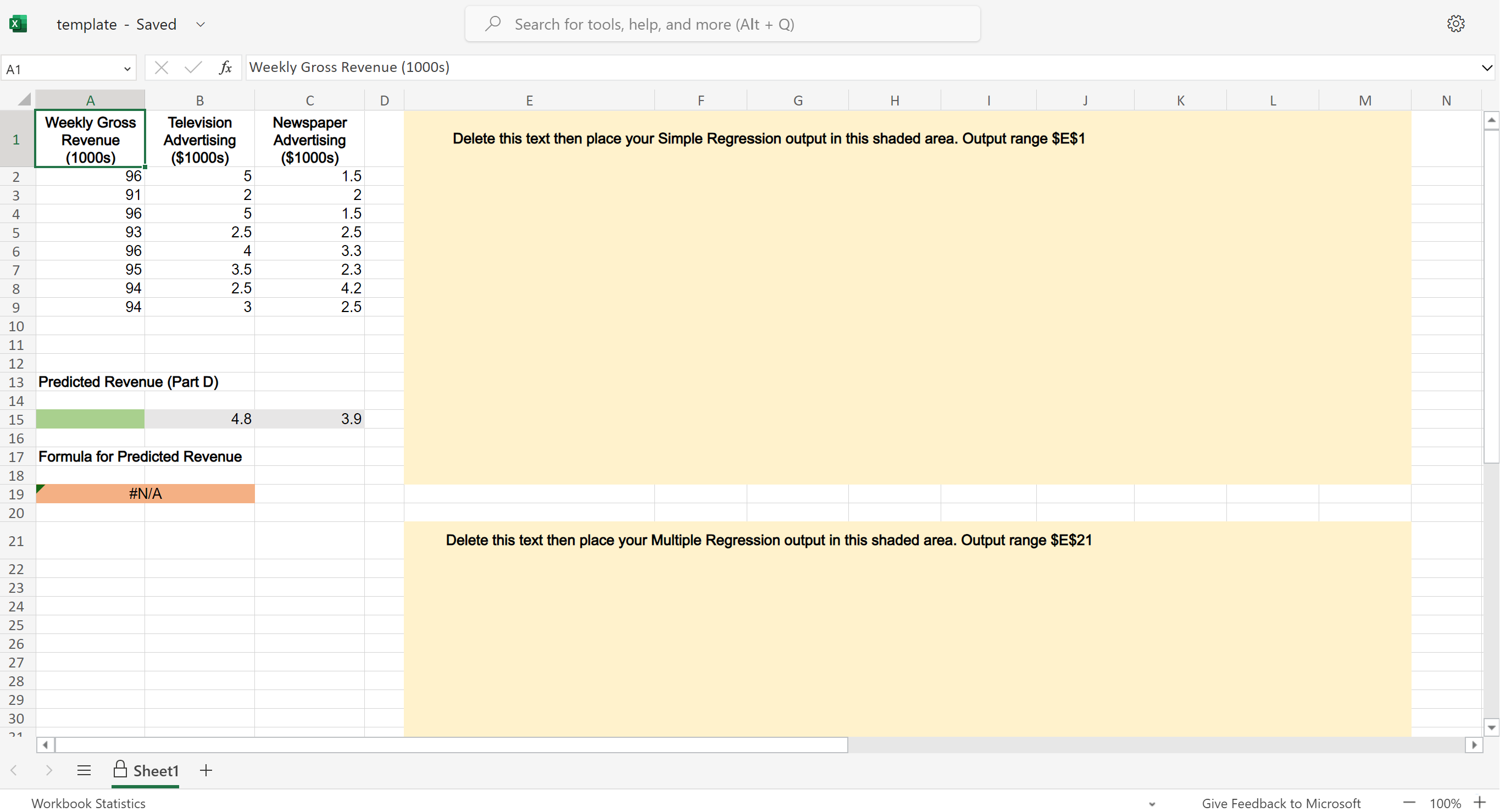
Task: Go to next sheet with right arrow
Action: coord(49,770)
